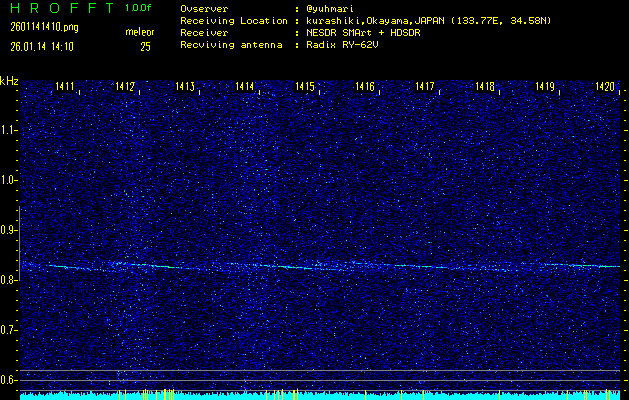The height and width of the screenshot is (400, 629).
Task: Click the 1.0 kHz frequency label
Action: coord(9,180)
